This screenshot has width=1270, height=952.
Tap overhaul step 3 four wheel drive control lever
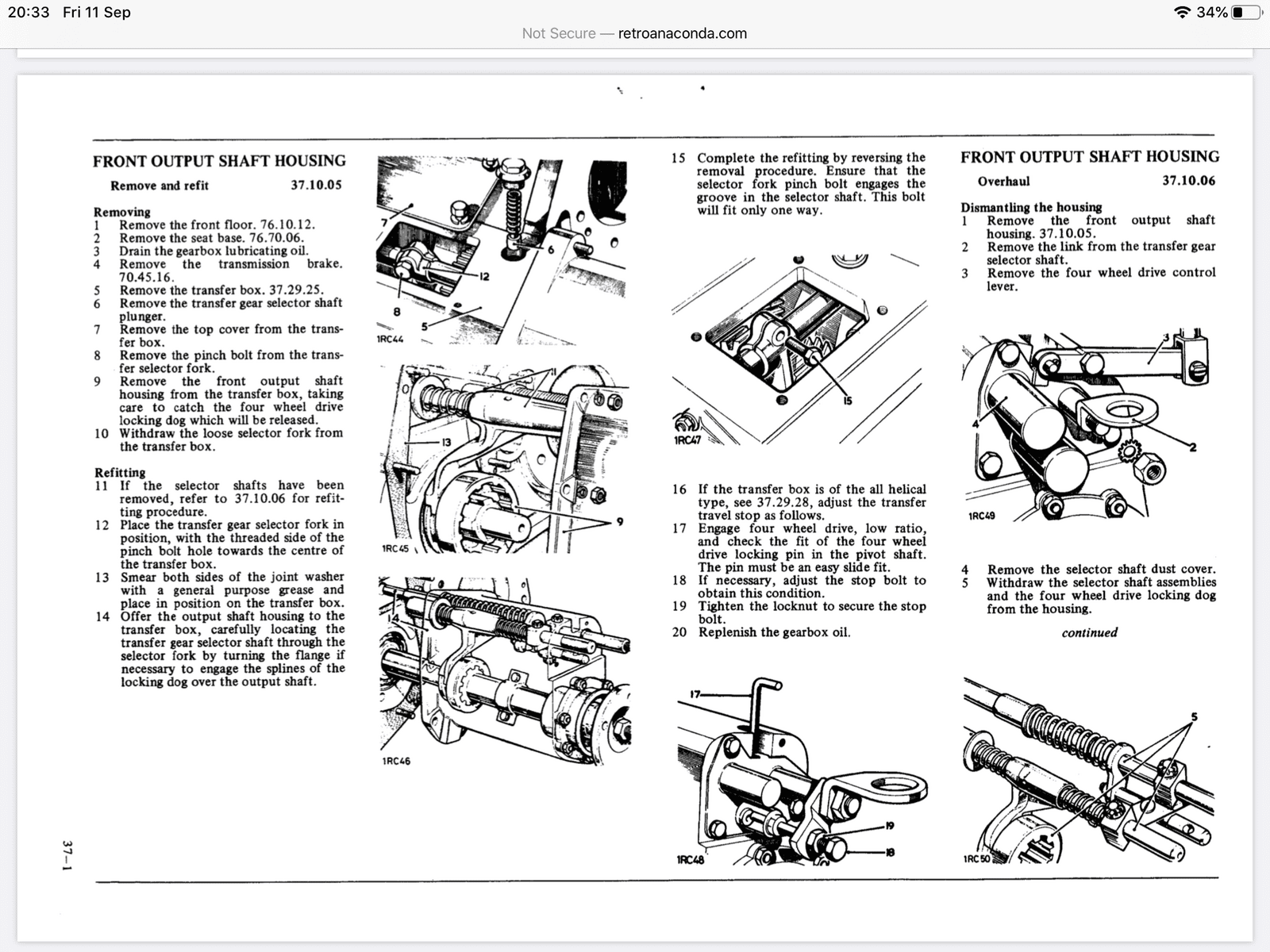1088,279
